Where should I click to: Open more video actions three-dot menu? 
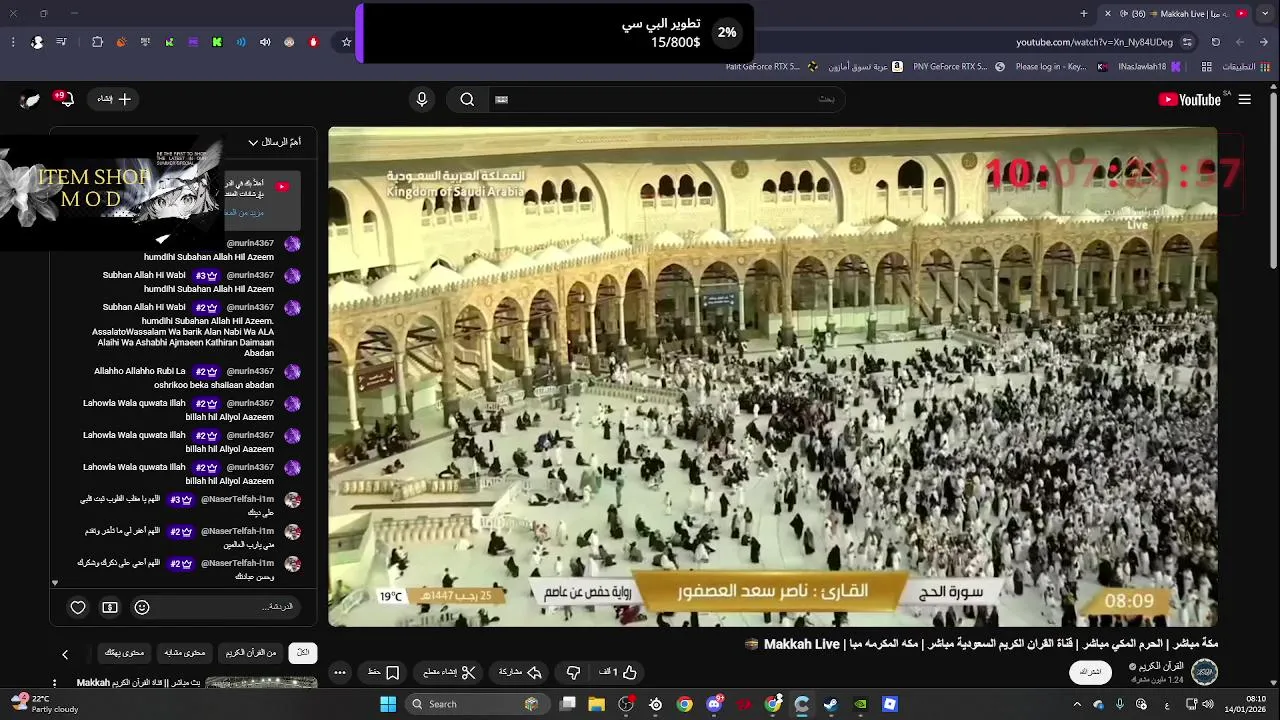tap(340, 672)
